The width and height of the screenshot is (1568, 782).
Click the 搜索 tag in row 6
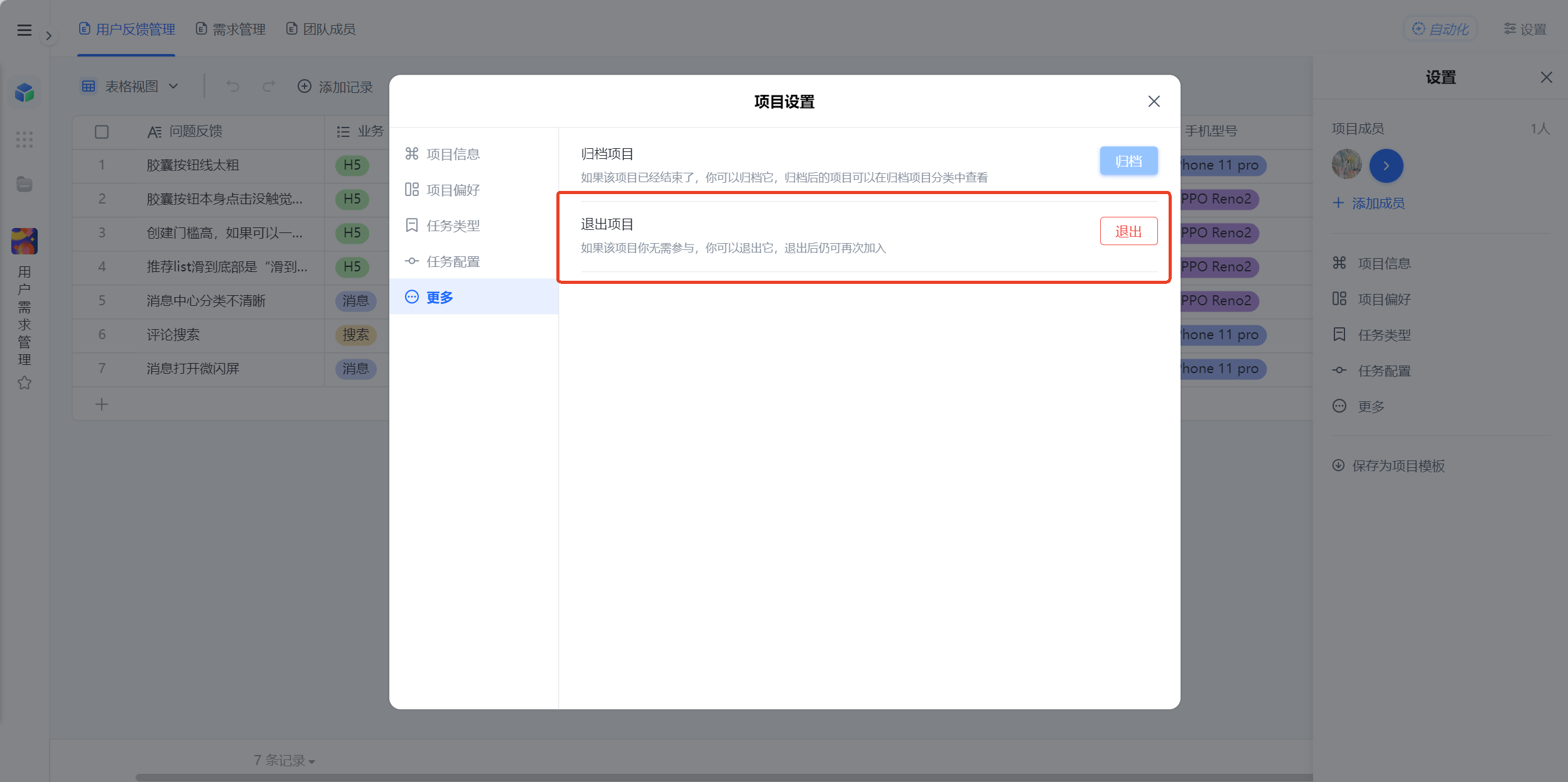pos(356,335)
